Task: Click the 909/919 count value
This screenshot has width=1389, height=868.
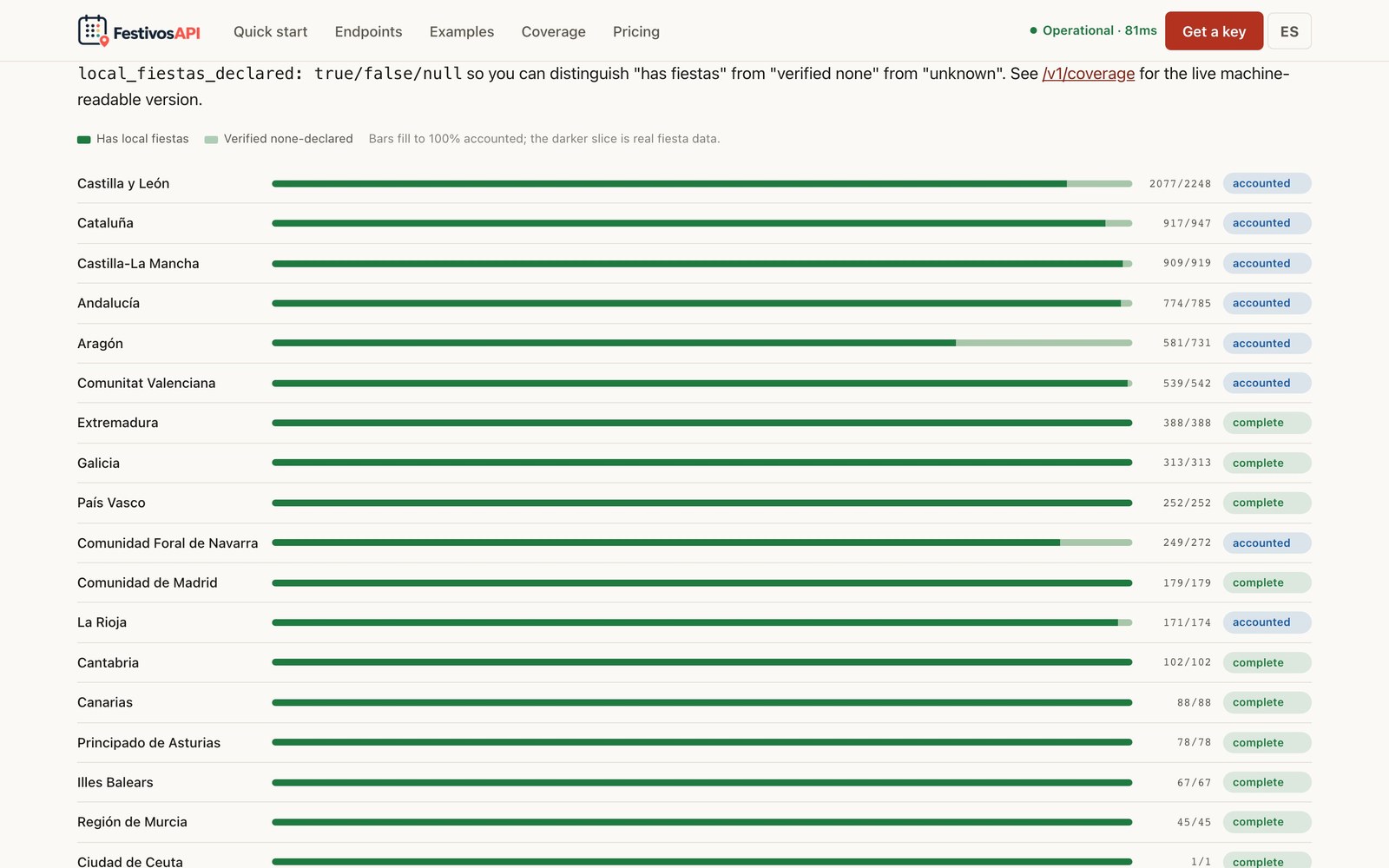Action: coord(1187,263)
